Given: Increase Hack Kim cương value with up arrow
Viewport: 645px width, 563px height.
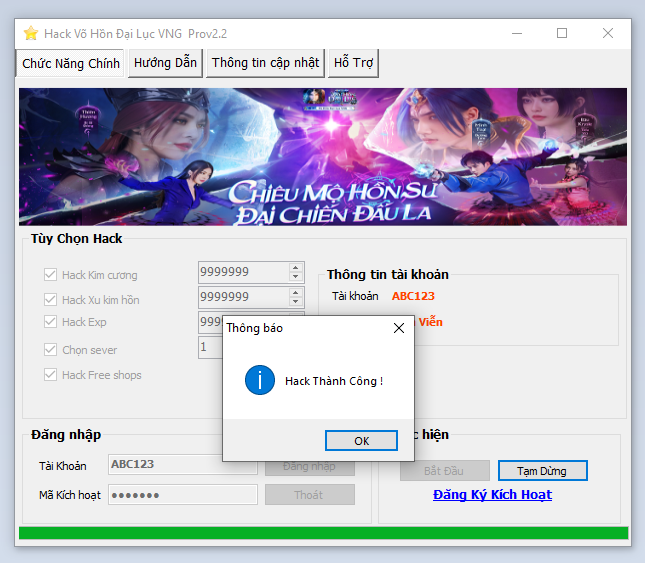Looking at the screenshot, I should (x=295, y=267).
